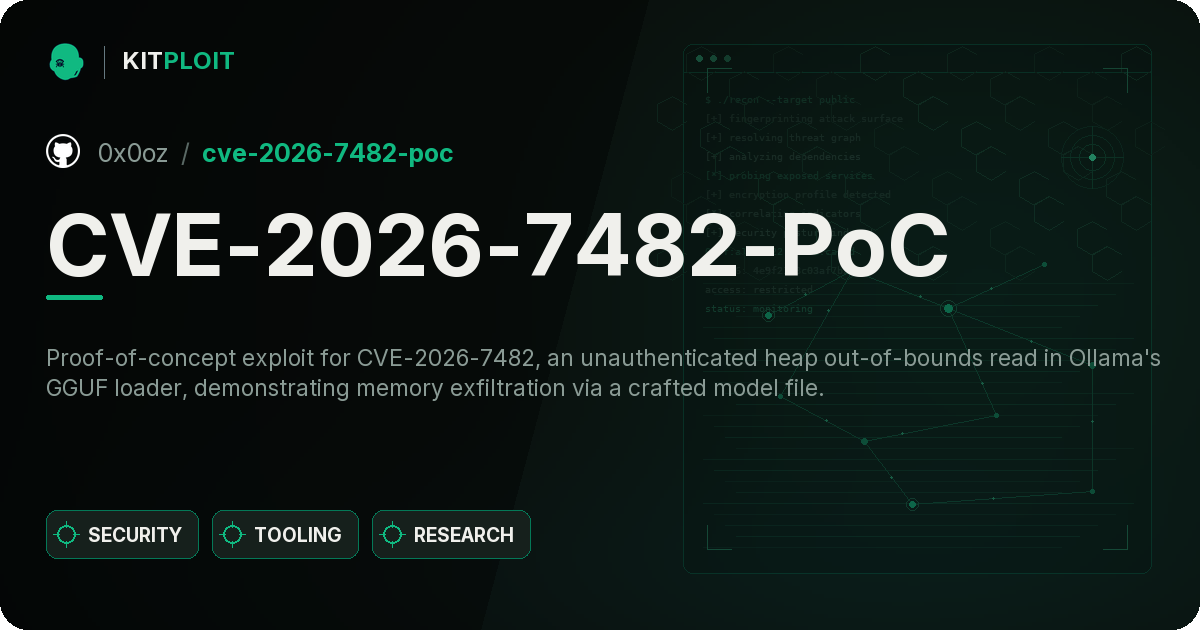Open the cve-2026-7482-poc repository link
Image resolution: width=1200 pixels, height=630 pixels.
328,153
